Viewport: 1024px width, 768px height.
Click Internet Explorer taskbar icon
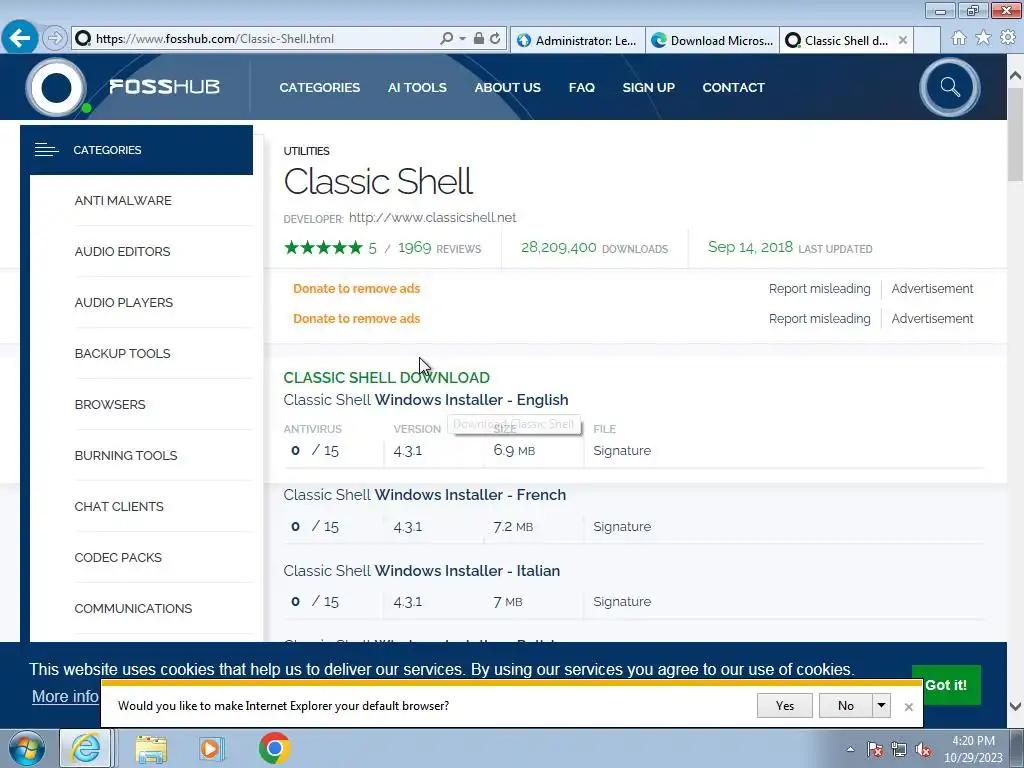click(86, 748)
